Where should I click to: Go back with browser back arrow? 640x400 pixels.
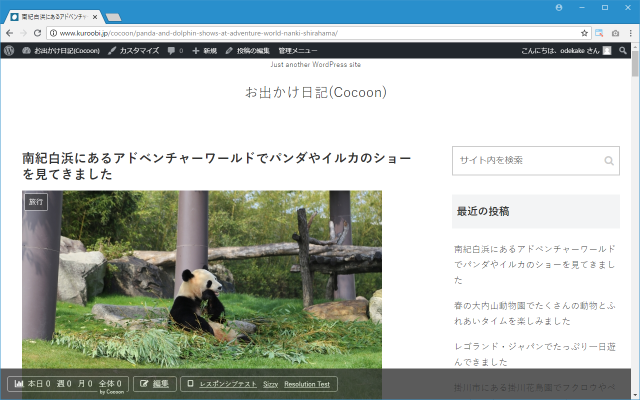9,33
